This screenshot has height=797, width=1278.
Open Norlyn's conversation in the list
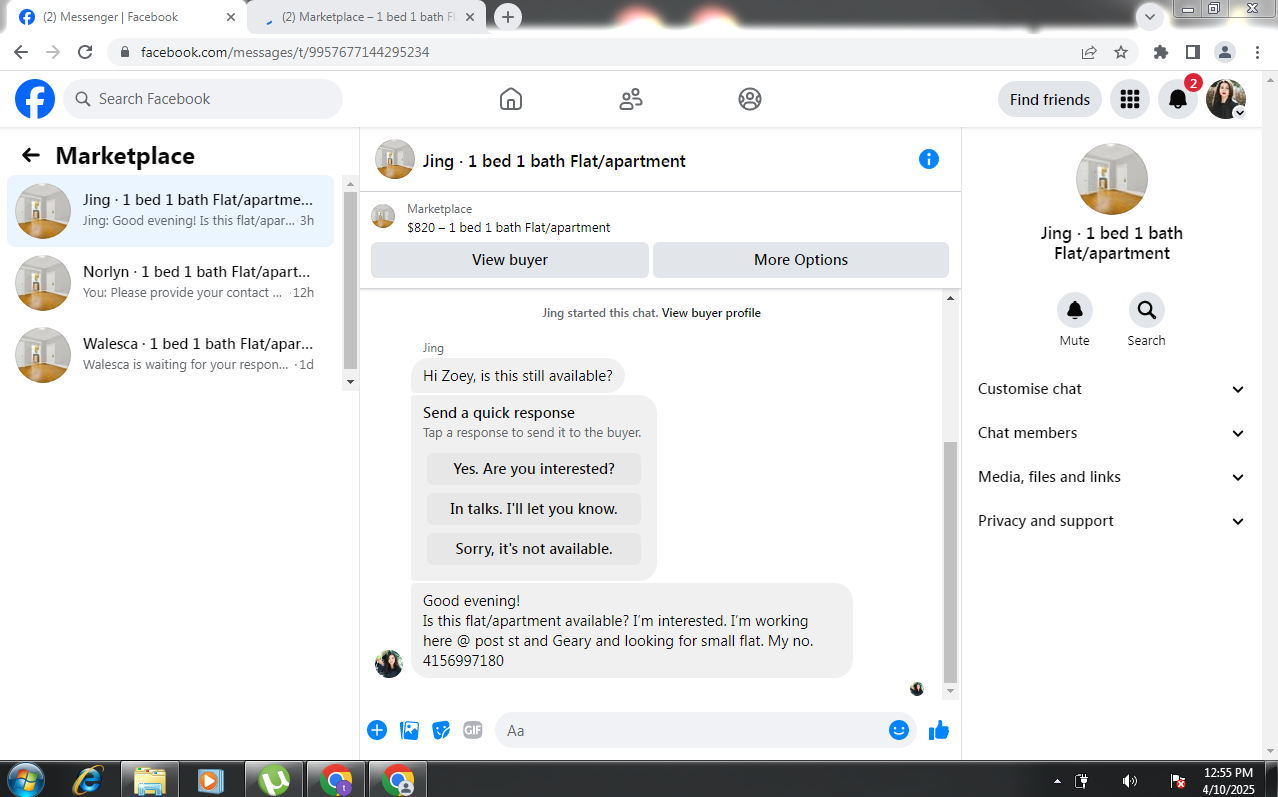click(x=171, y=282)
